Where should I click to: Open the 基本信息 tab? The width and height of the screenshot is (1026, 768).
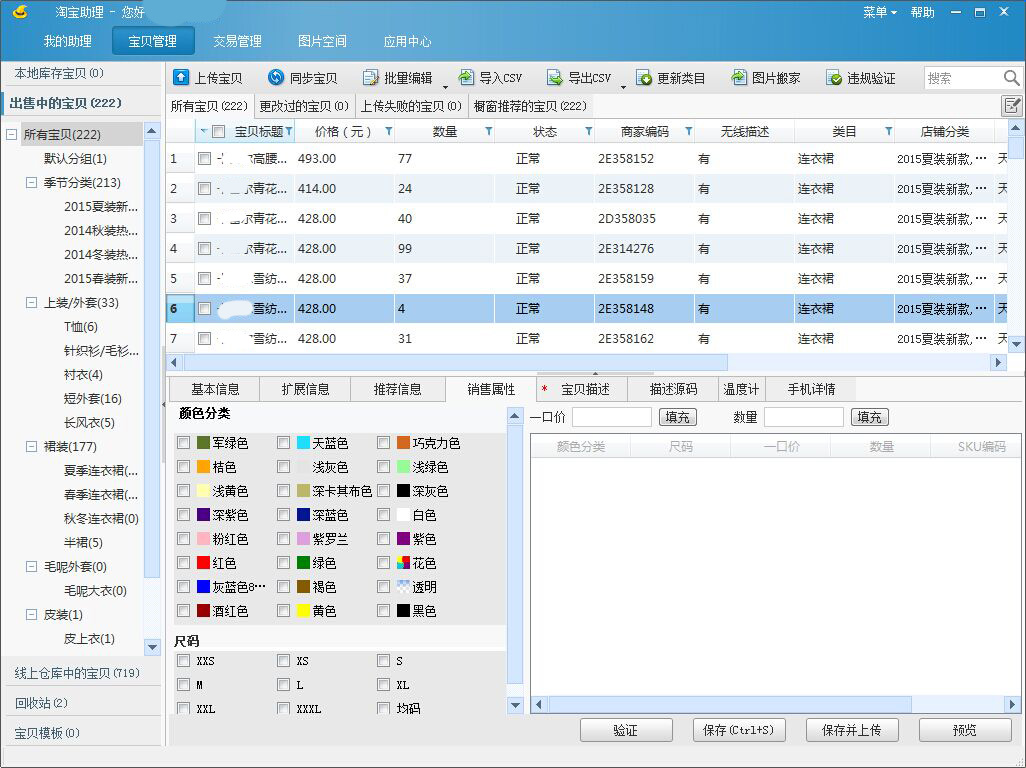tap(215, 389)
